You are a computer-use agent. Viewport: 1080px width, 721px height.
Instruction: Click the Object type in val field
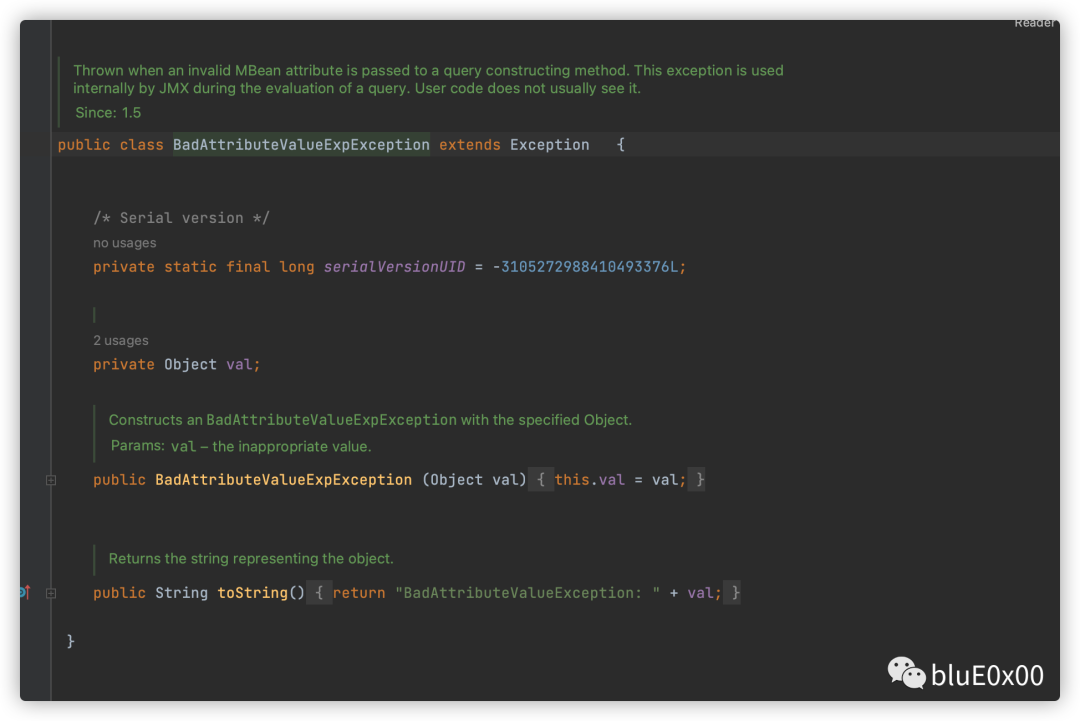coord(190,364)
